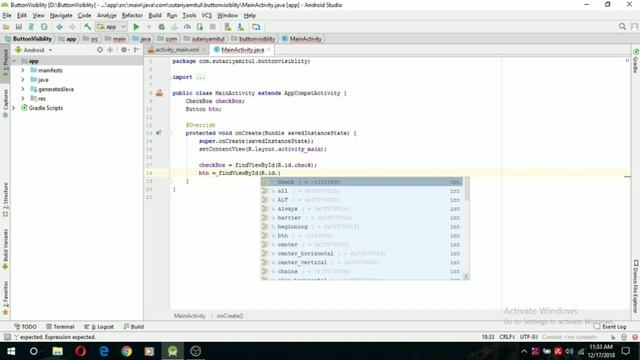Open the SDK Manager icon

[241, 27]
